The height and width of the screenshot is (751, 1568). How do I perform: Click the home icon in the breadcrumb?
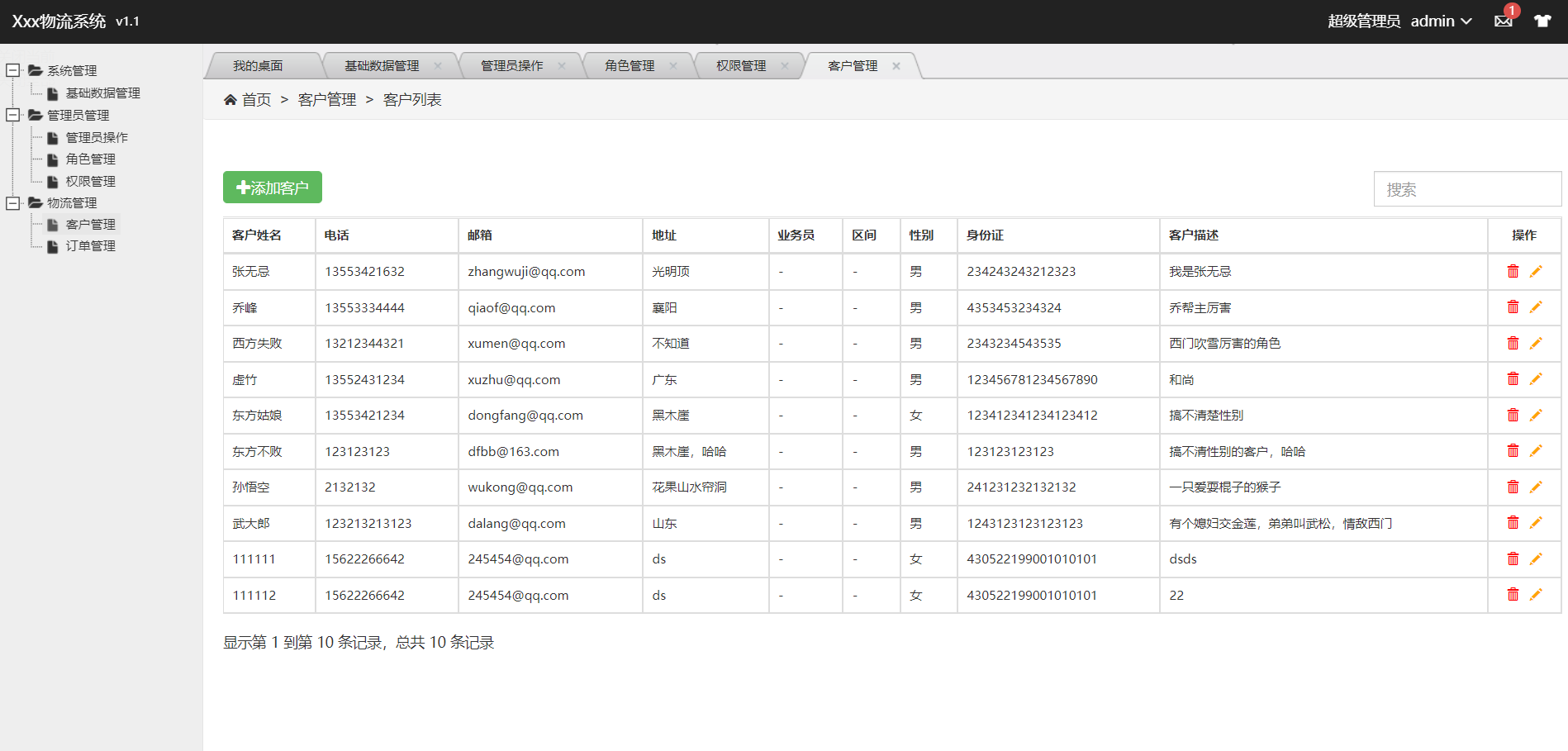pyautogui.click(x=230, y=99)
